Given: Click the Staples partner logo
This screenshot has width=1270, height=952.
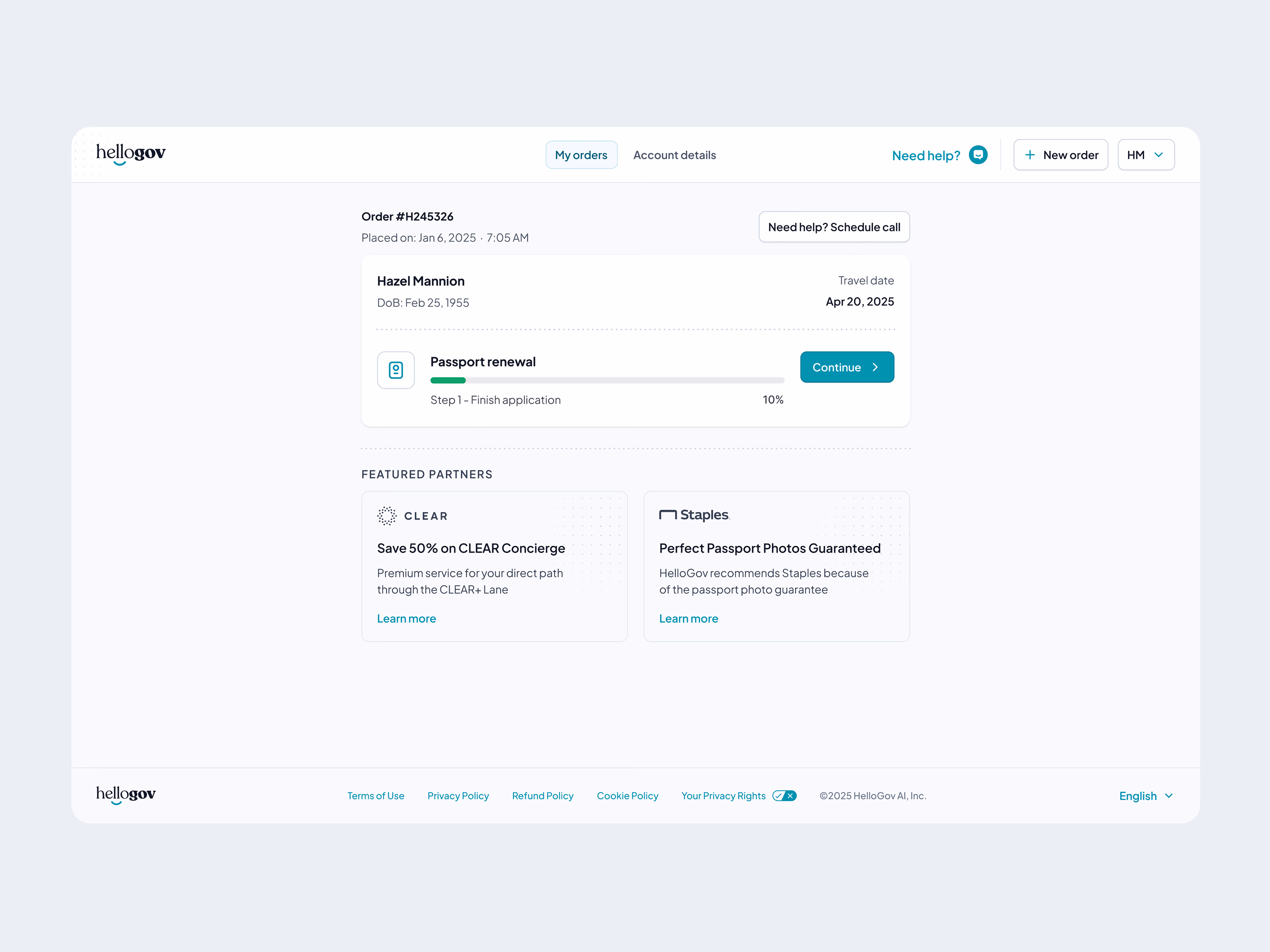Looking at the screenshot, I should (694, 515).
